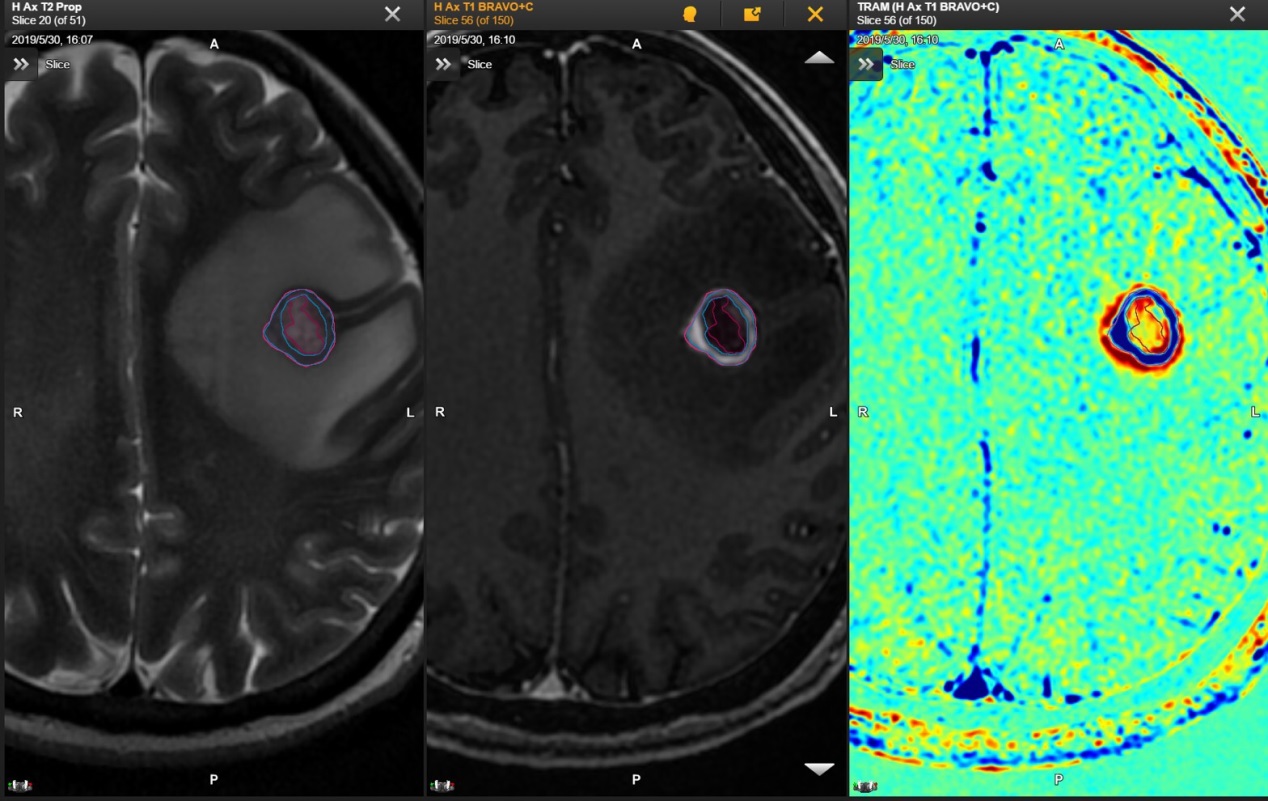The width and height of the screenshot is (1268, 801).
Task: Close the TRAM color map panel
Action: pyautogui.click(x=1237, y=14)
